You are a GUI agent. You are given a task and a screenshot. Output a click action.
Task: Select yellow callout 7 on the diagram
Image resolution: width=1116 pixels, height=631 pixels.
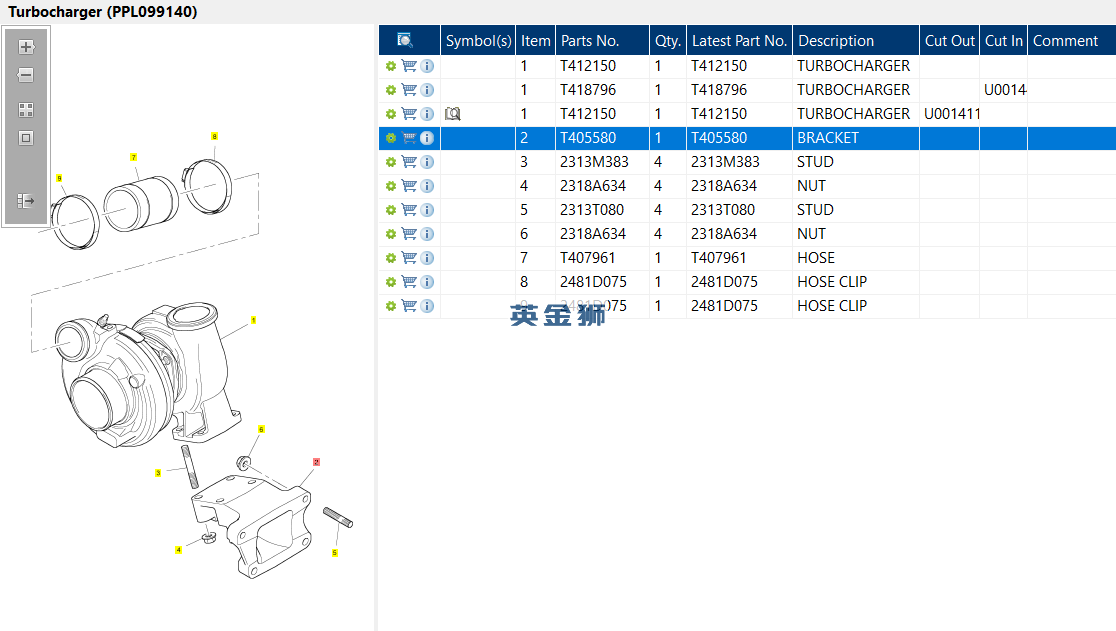point(133,157)
